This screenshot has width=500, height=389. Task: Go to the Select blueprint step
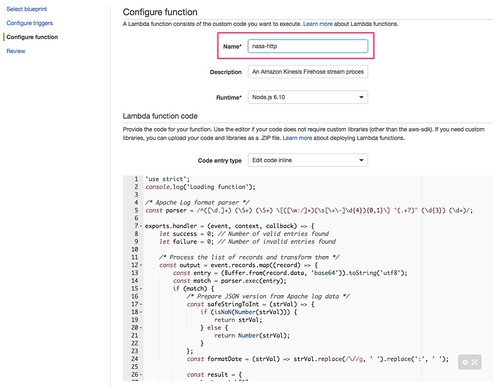[27, 9]
